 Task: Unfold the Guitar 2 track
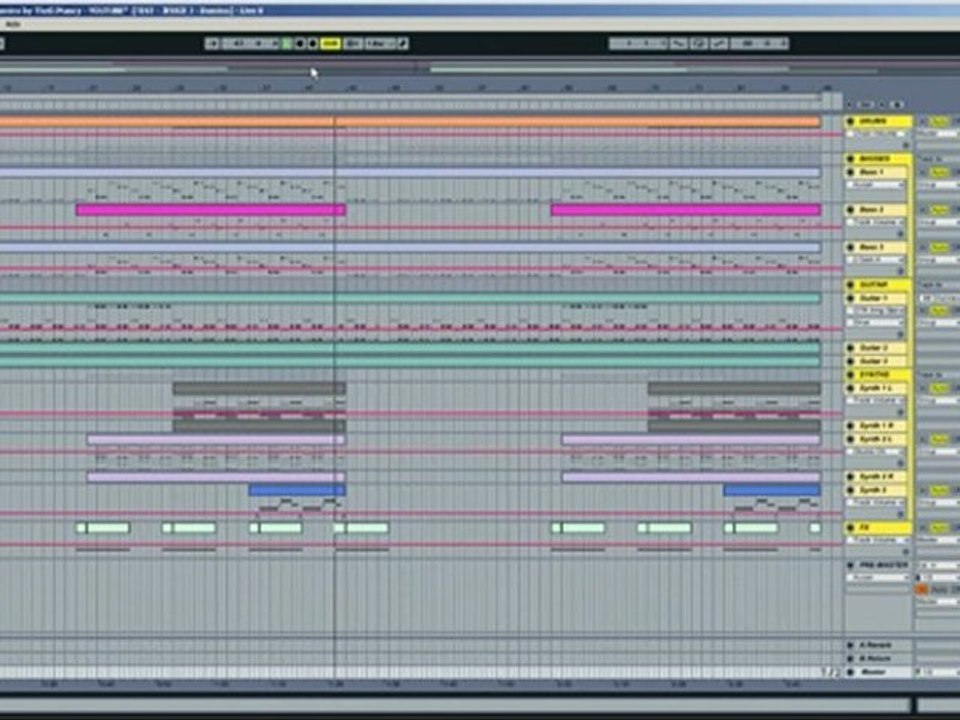point(850,348)
